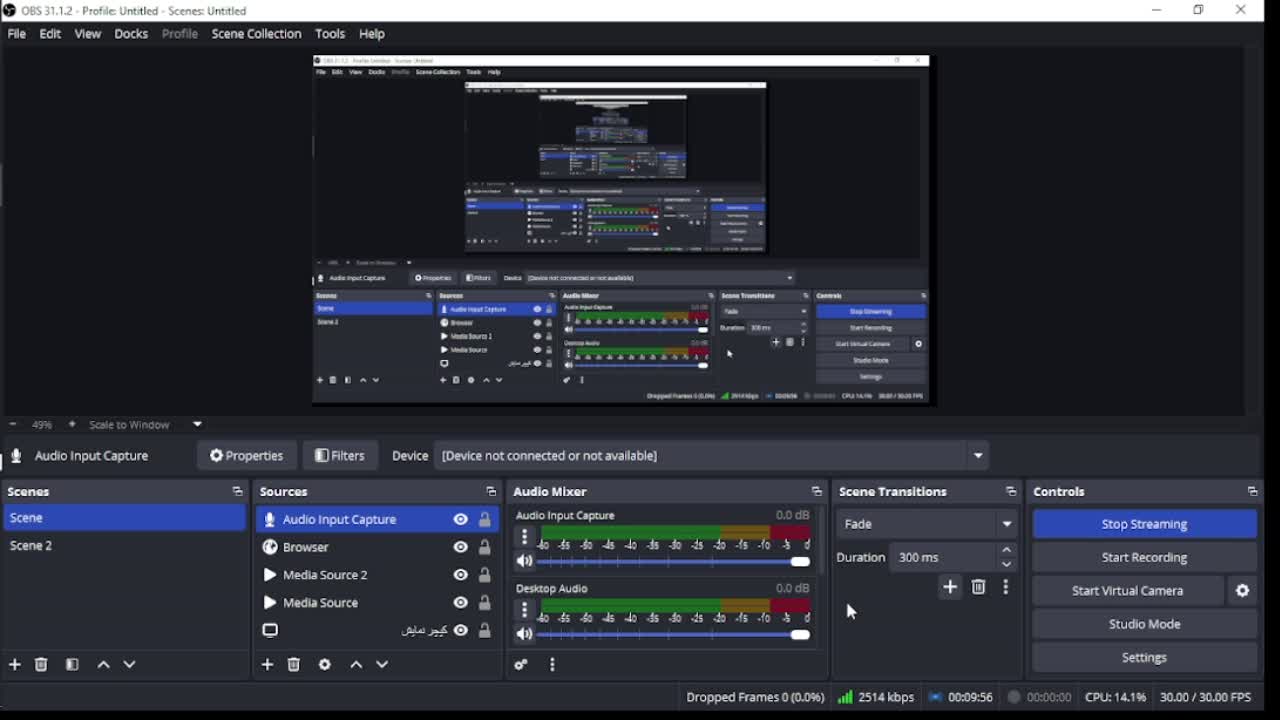Open Audio Mixer menu dots at bottom
The image size is (1280, 720).
(552, 664)
